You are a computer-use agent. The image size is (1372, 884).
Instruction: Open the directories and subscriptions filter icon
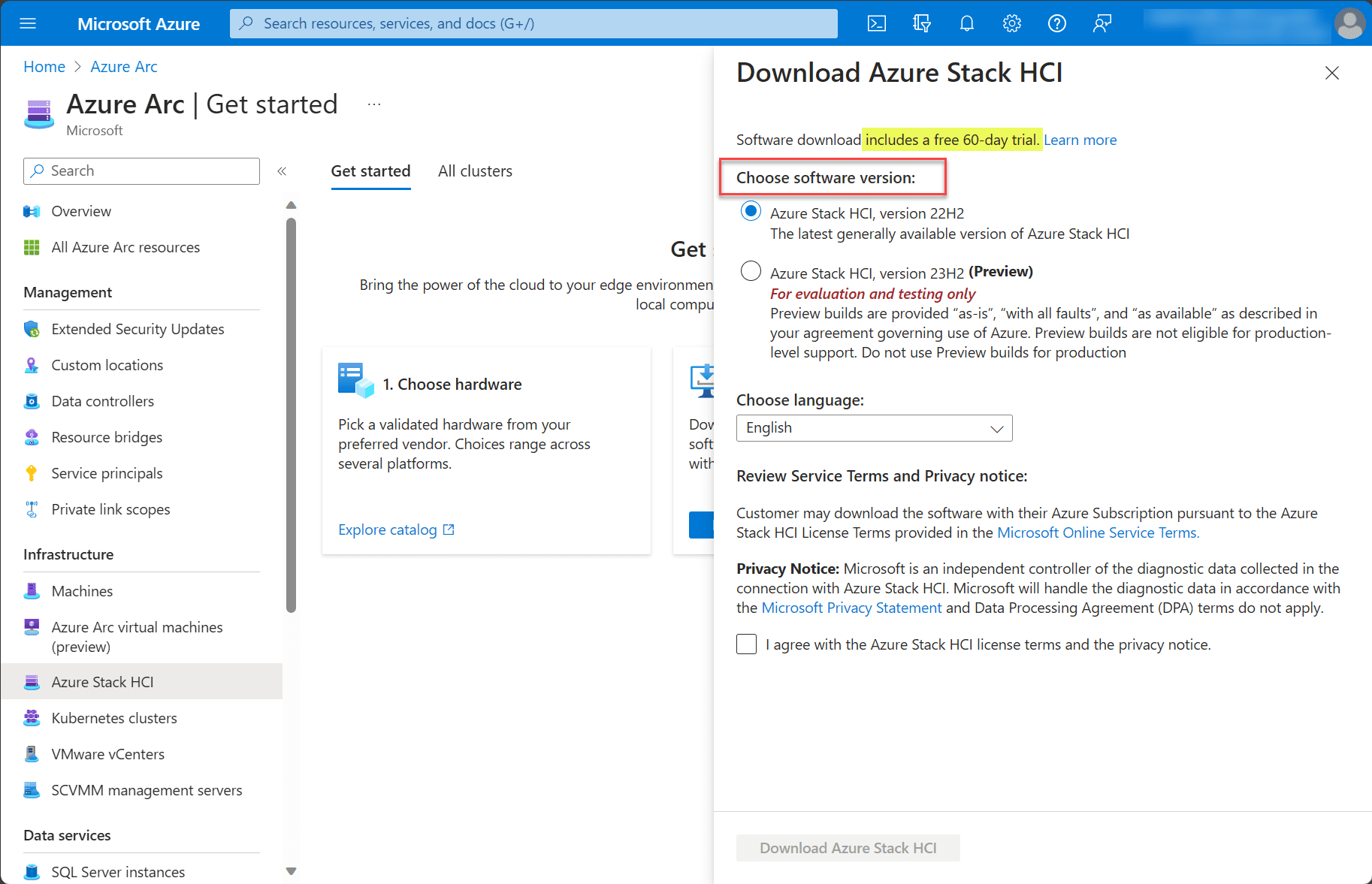922,24
